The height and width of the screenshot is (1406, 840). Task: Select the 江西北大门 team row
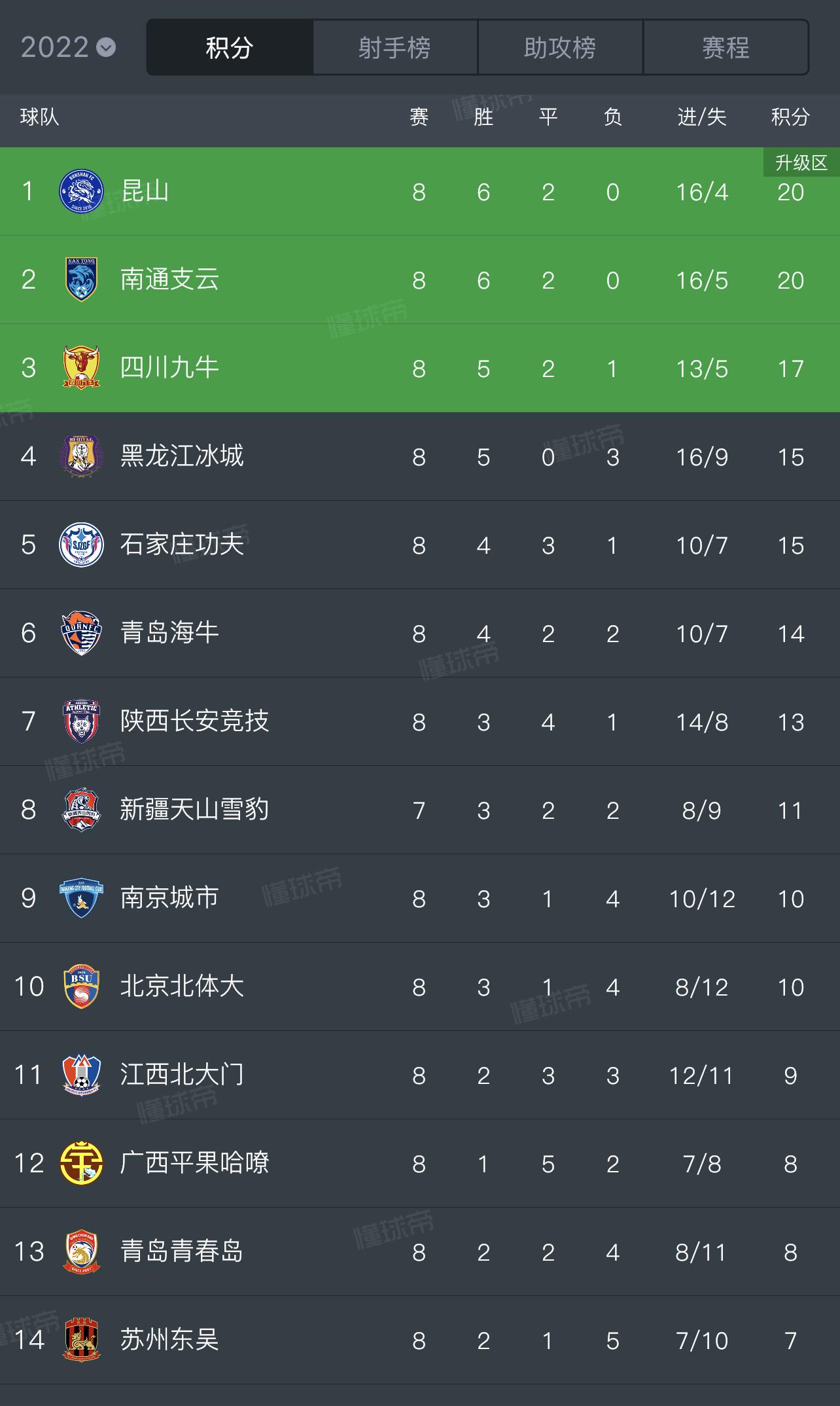[x=419, y=1075]
